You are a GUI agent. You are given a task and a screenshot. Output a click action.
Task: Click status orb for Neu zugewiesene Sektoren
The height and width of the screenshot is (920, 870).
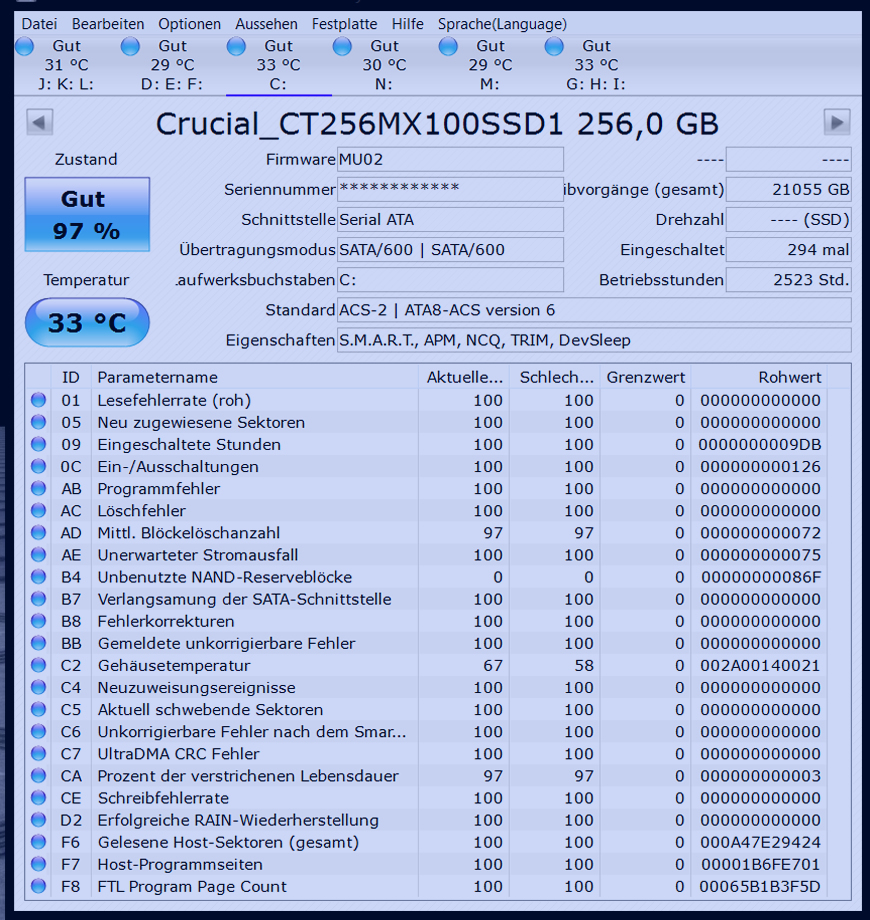pos(39,422)
